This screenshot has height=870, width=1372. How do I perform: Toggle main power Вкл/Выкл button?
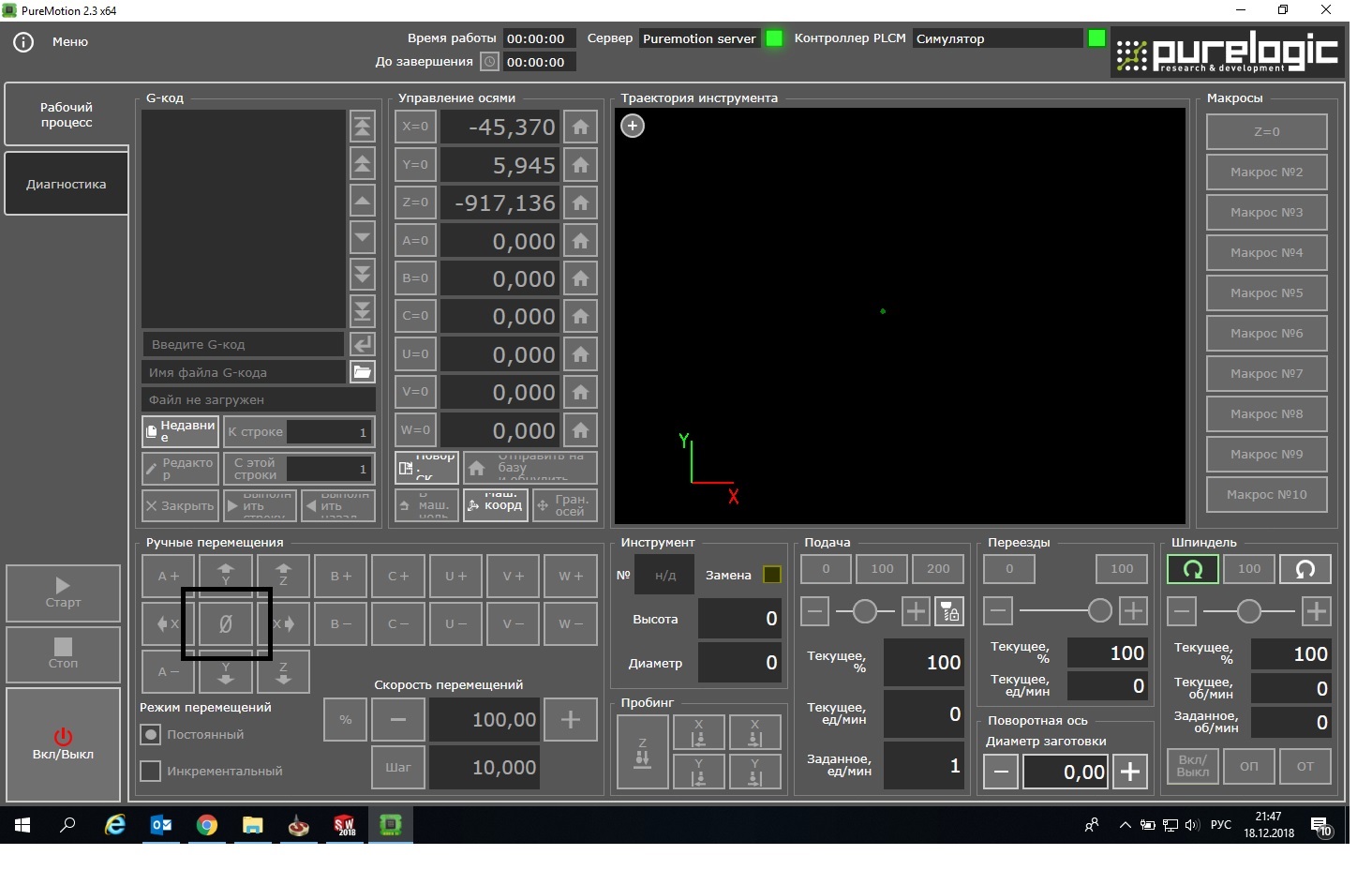coord(64,744)
